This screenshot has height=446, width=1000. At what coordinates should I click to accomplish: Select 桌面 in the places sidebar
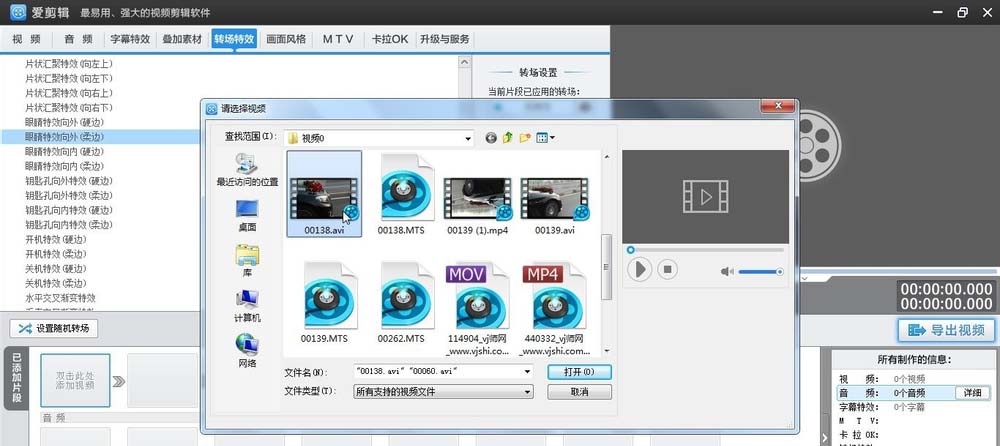247,213
